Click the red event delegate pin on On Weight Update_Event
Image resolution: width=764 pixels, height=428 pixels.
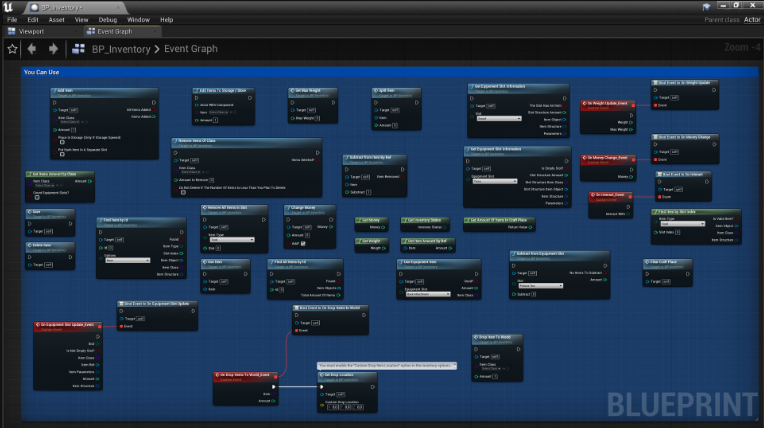(633, 105)
